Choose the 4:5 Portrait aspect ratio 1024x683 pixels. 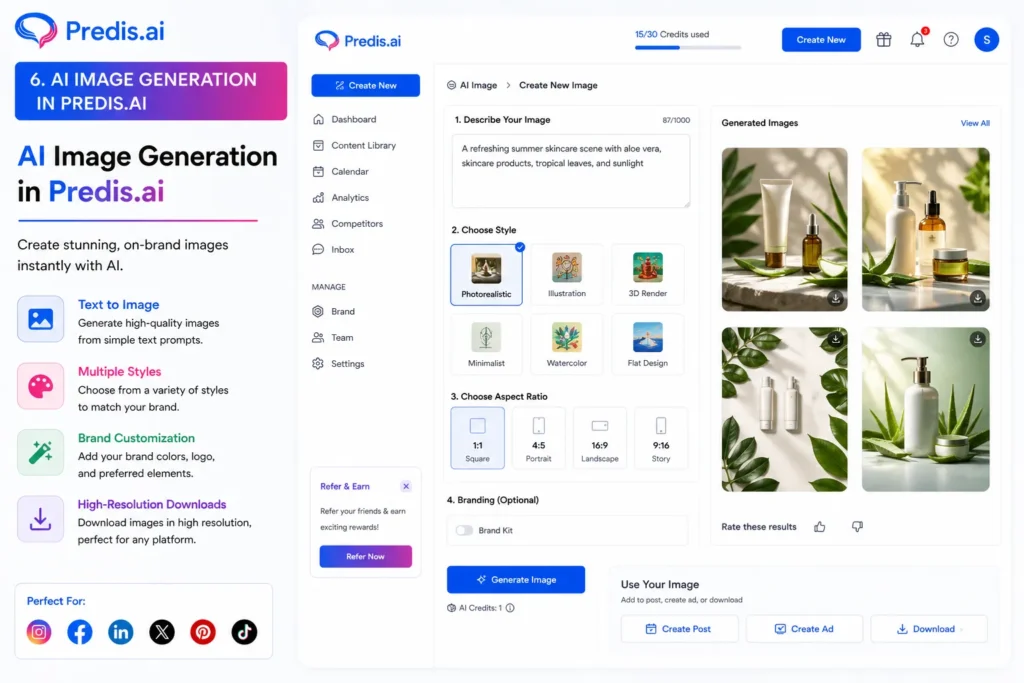pos(538,438)
